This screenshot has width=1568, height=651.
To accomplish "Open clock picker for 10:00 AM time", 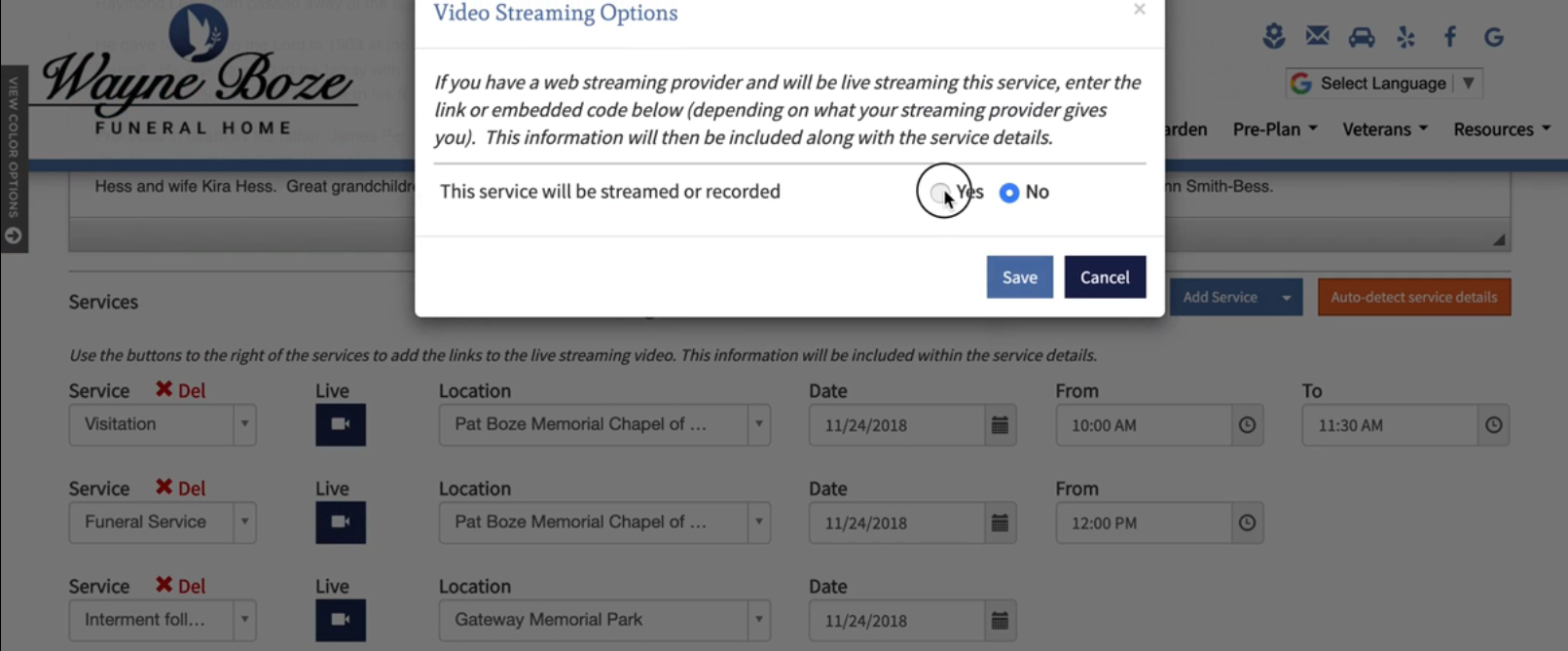I will (1247, 425).
